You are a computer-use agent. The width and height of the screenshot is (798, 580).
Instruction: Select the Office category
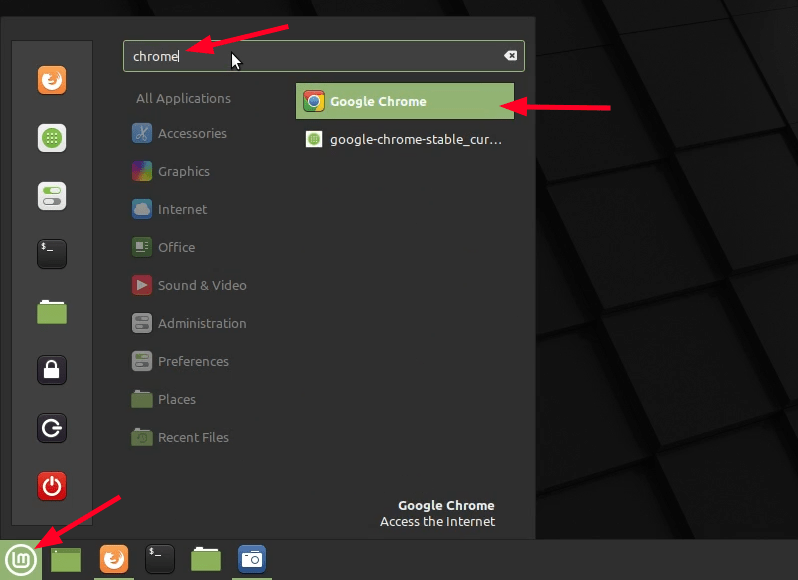point(177,247)
